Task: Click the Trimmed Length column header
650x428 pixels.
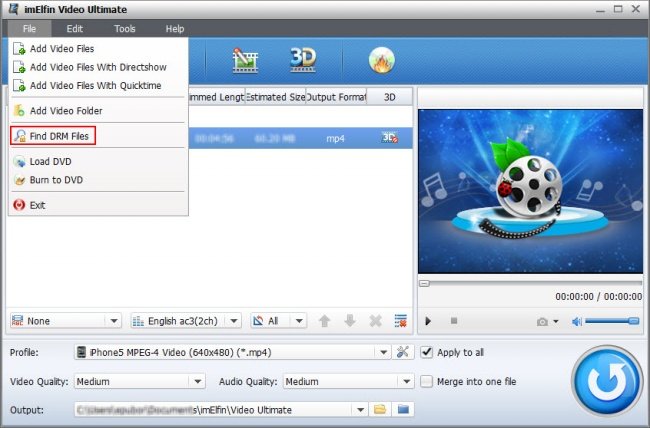Action: point(217,97)
